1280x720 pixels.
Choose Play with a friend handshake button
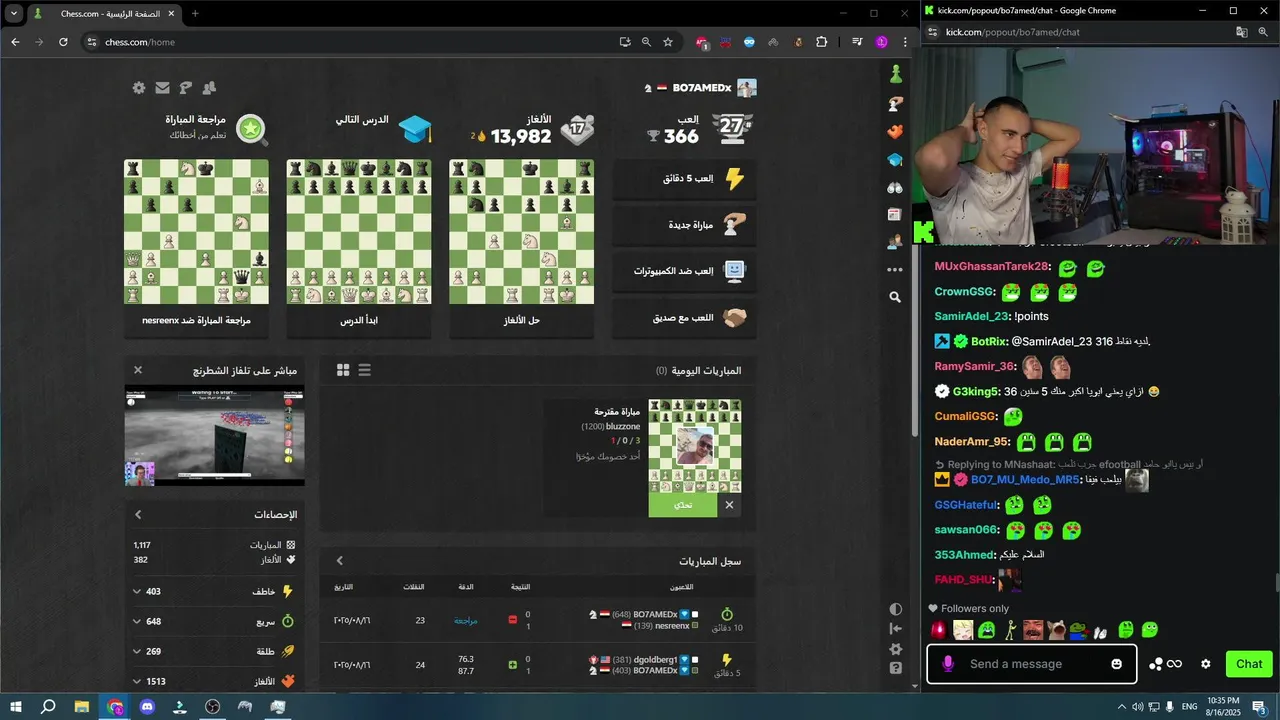(x=684, y=318)
